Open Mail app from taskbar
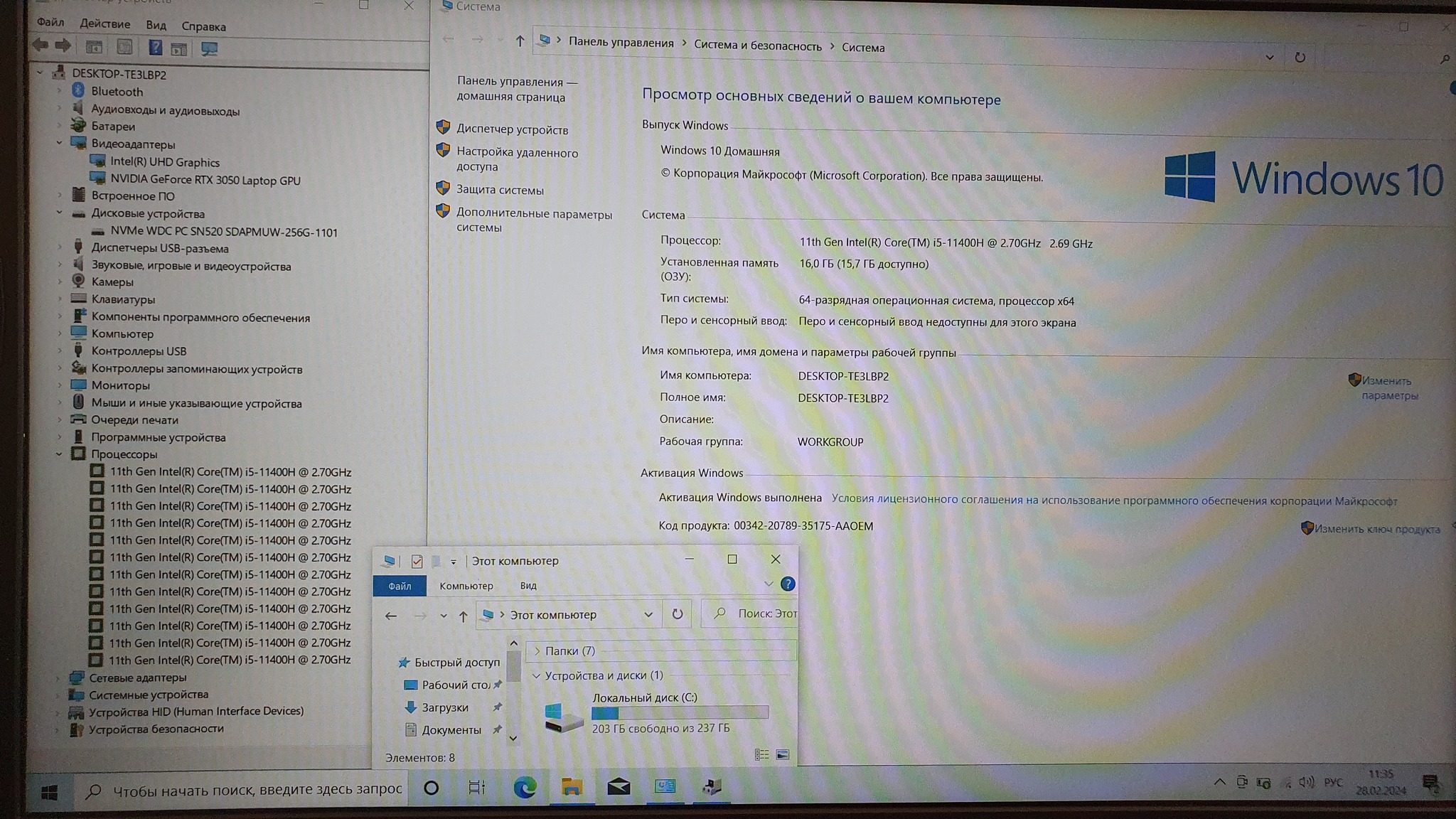1456x819 pixels. [x=618, y=786]
